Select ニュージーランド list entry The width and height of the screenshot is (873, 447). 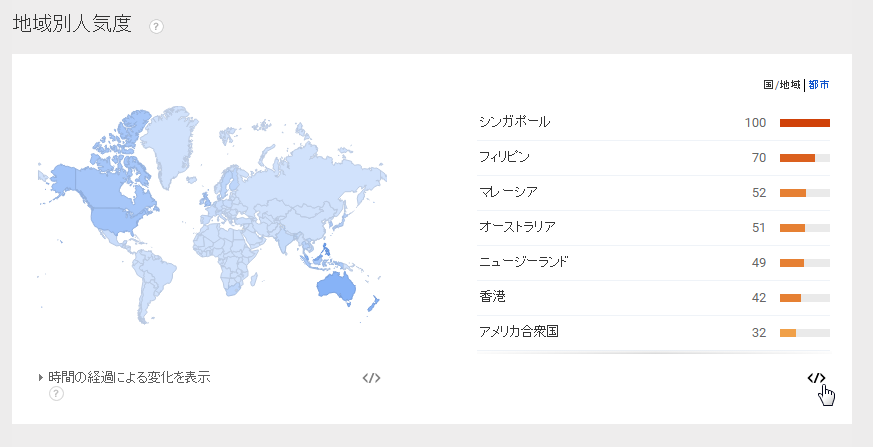(x=523, y=262)
